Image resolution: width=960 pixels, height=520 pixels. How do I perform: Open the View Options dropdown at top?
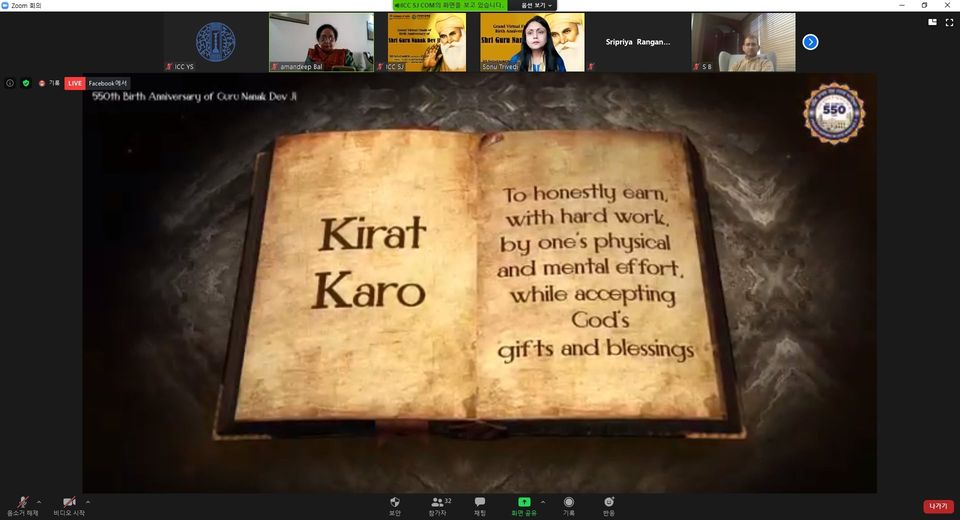(x=535, y=5)
